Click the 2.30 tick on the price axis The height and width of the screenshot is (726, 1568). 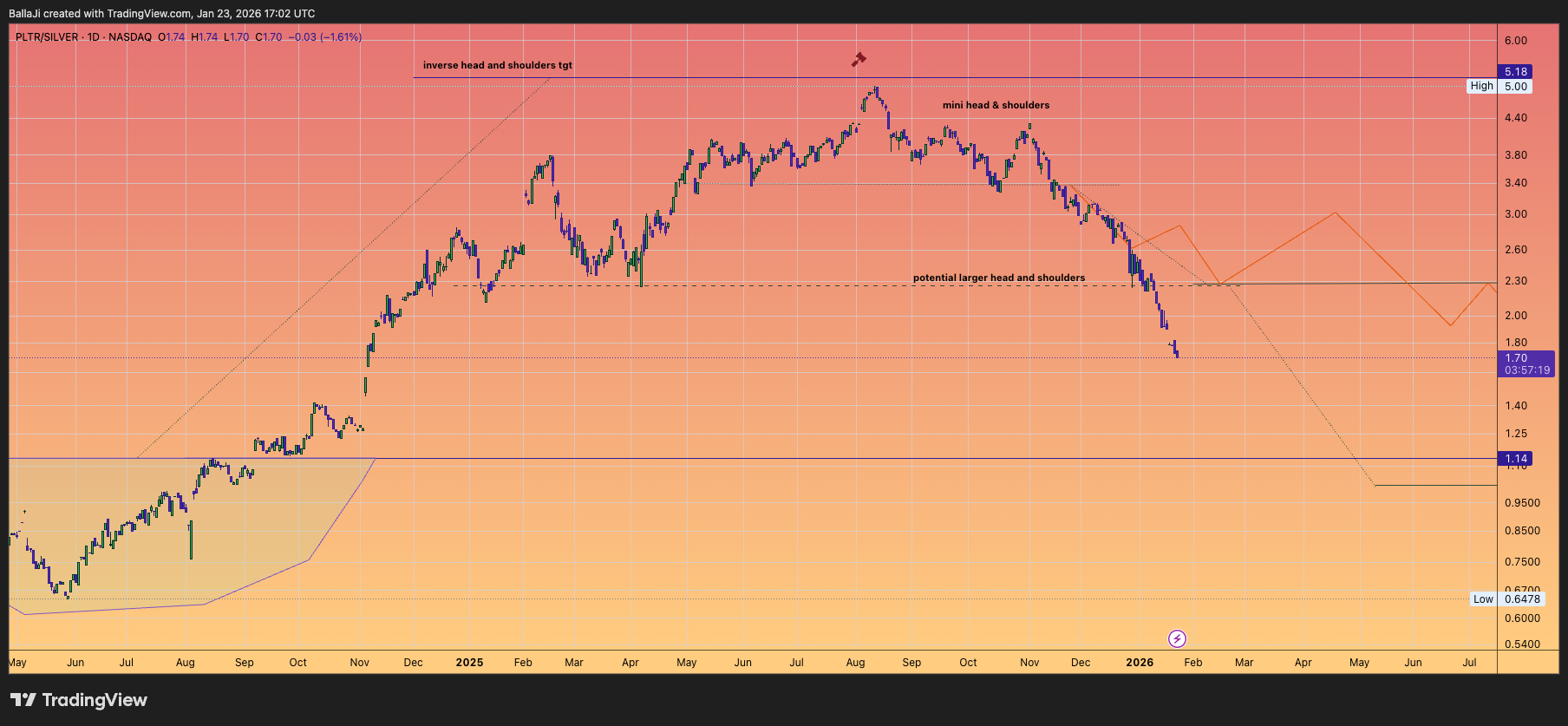[x=1516, y=281]
